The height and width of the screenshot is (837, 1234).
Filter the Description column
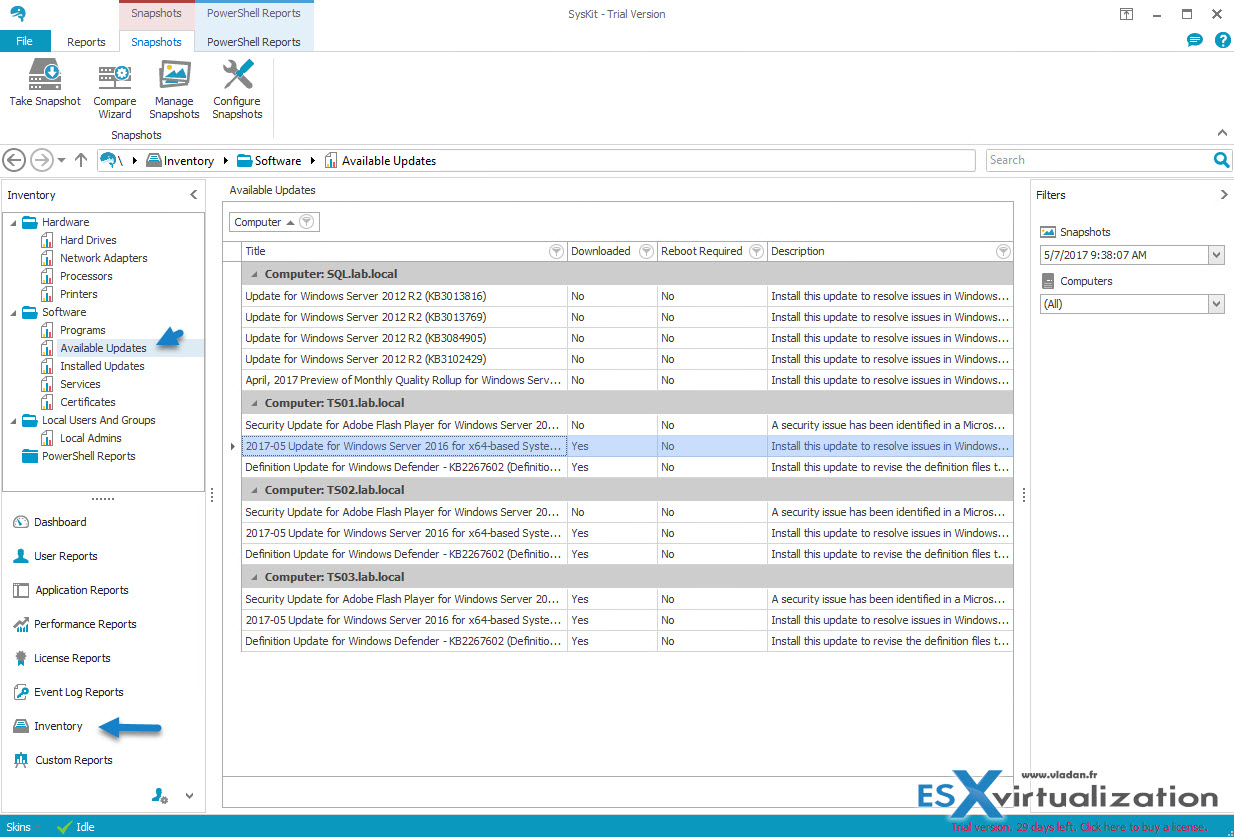tap(1003, 251)
